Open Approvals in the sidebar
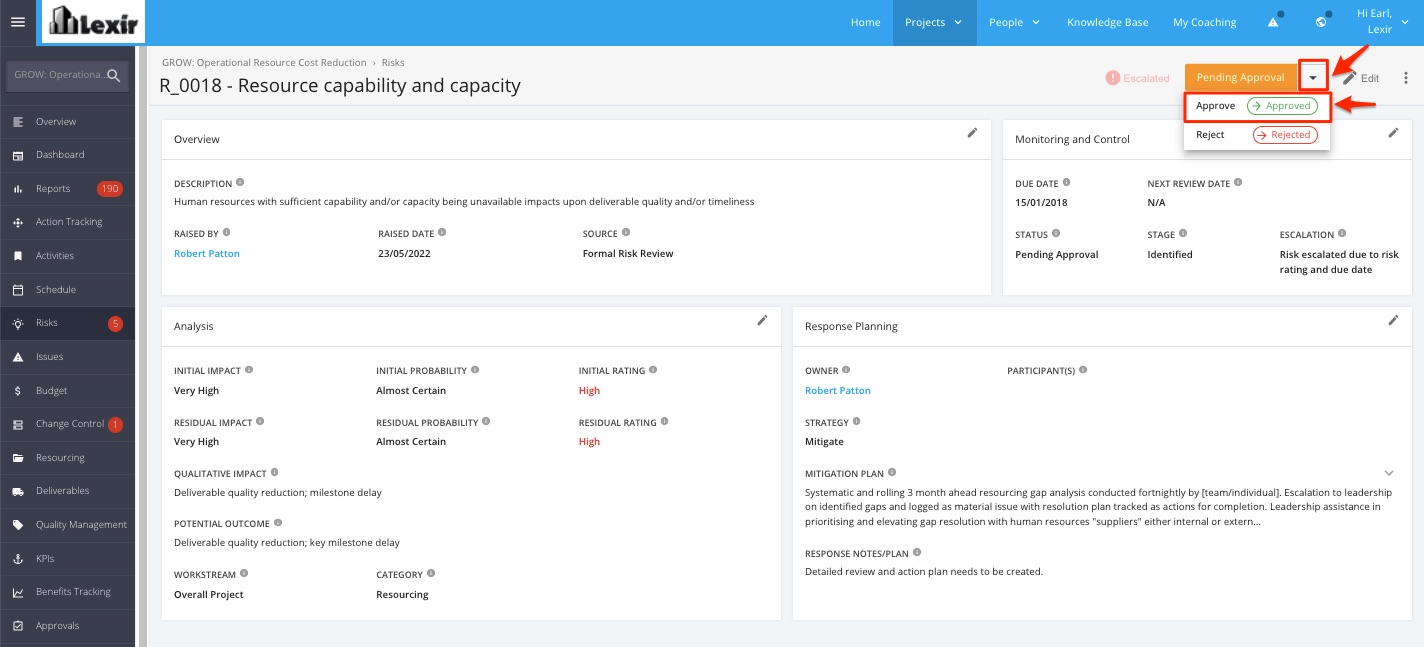 [67, 626]
